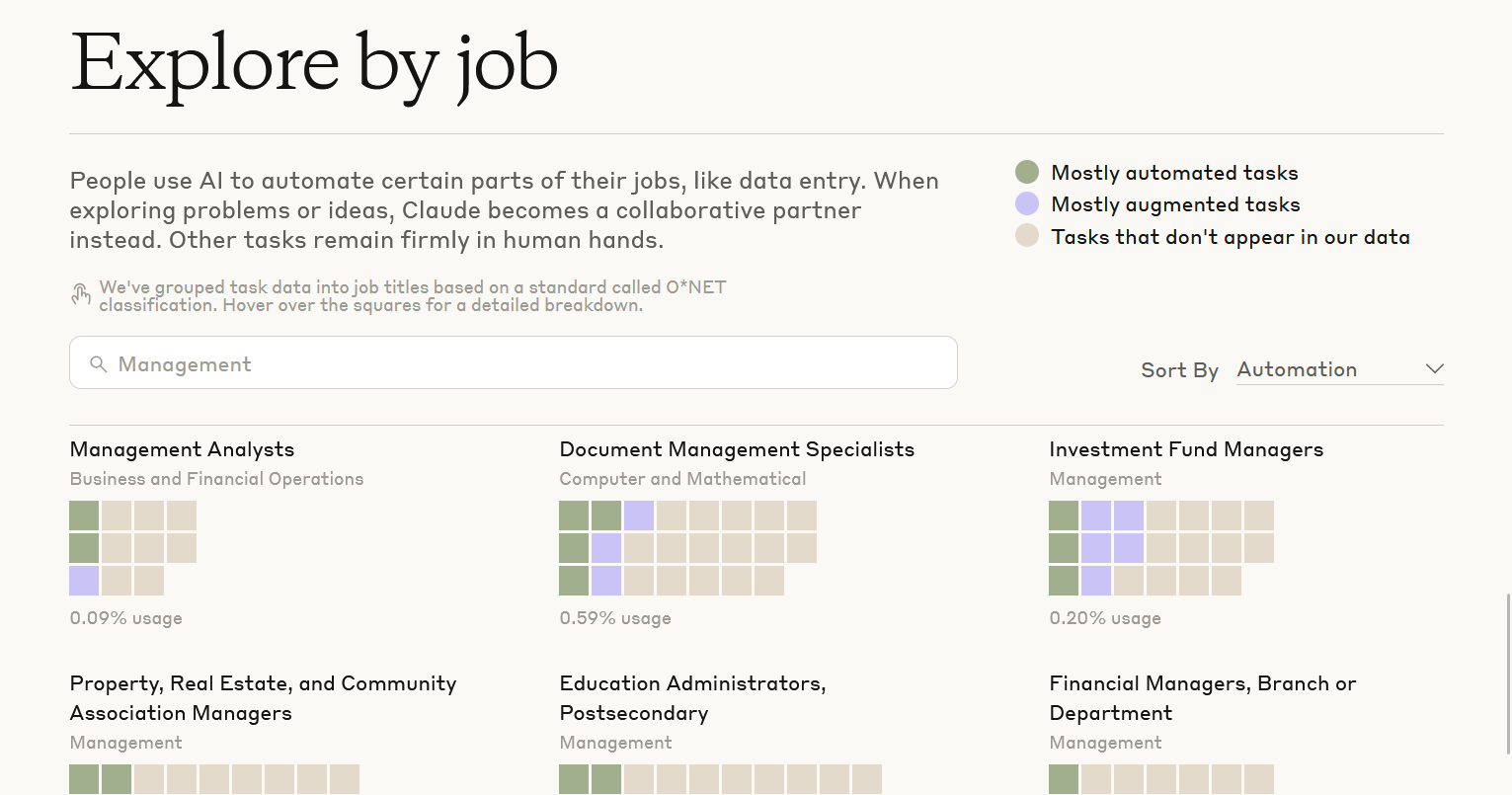
Task: Select Investment Fund Managers heading
Action: point(1186,449)
